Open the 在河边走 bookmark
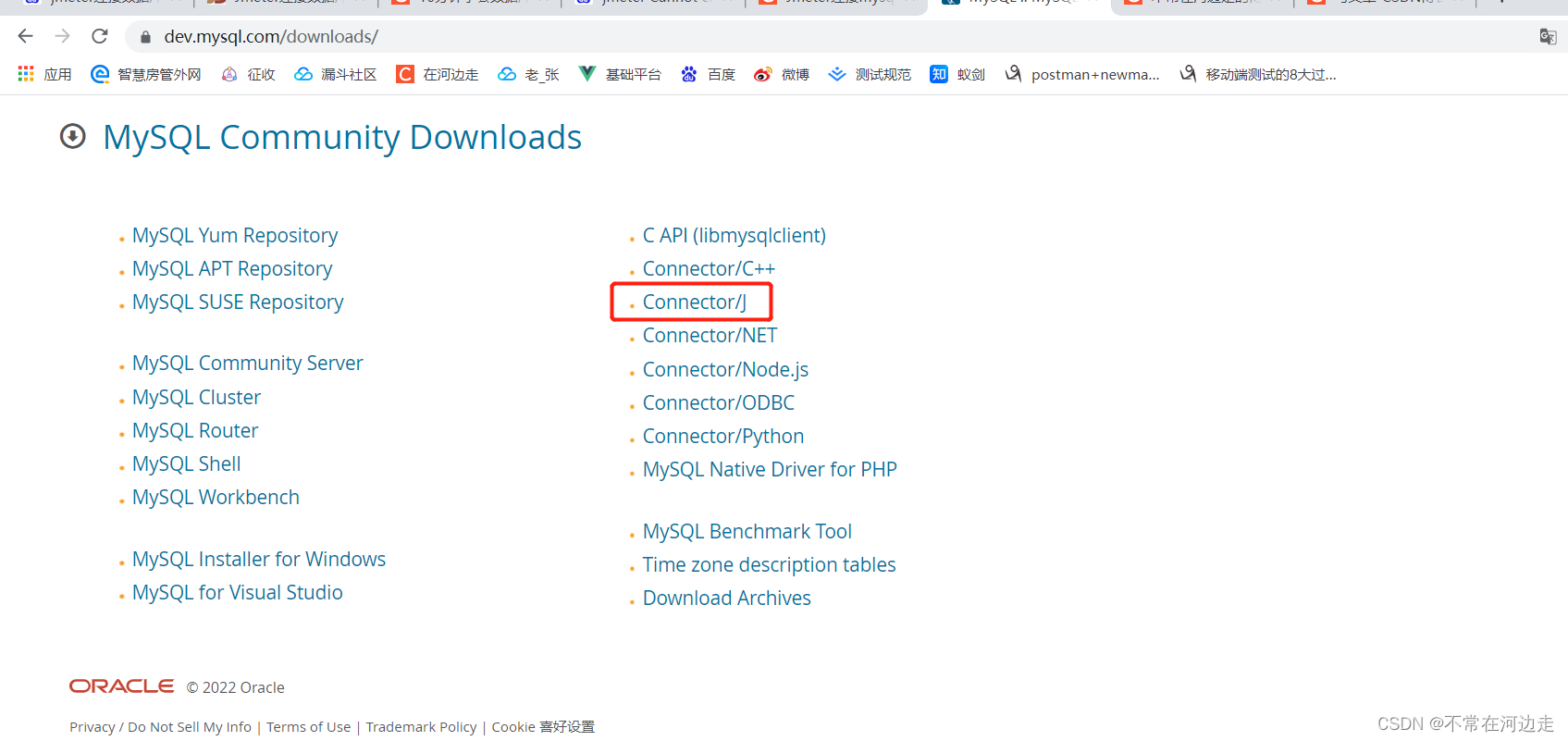The image size is (1568, 741). [x=437, y=74]
